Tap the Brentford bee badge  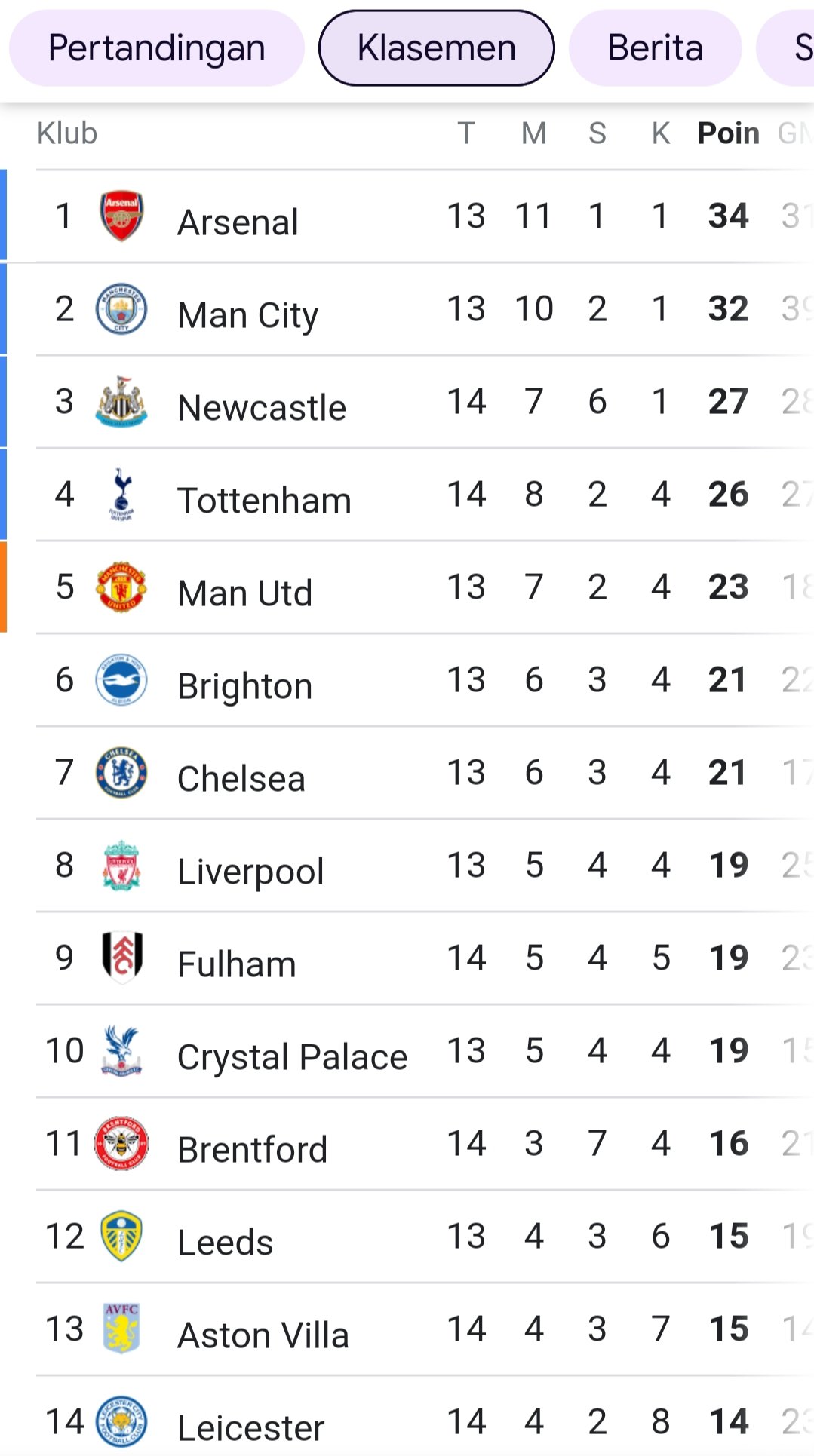point(121,1144)
